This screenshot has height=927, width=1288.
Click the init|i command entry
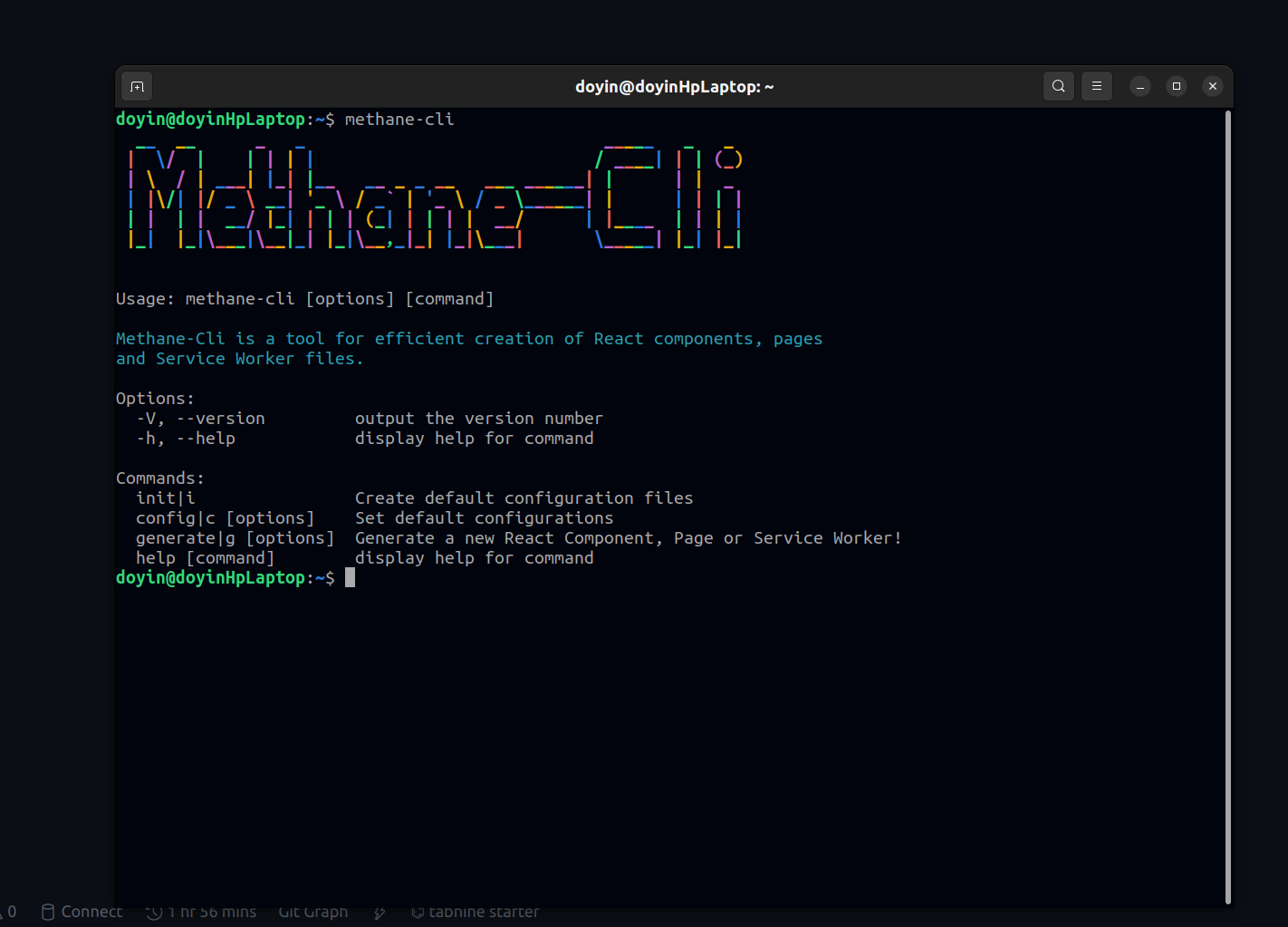pyautogui.click(x=165, y=497)
